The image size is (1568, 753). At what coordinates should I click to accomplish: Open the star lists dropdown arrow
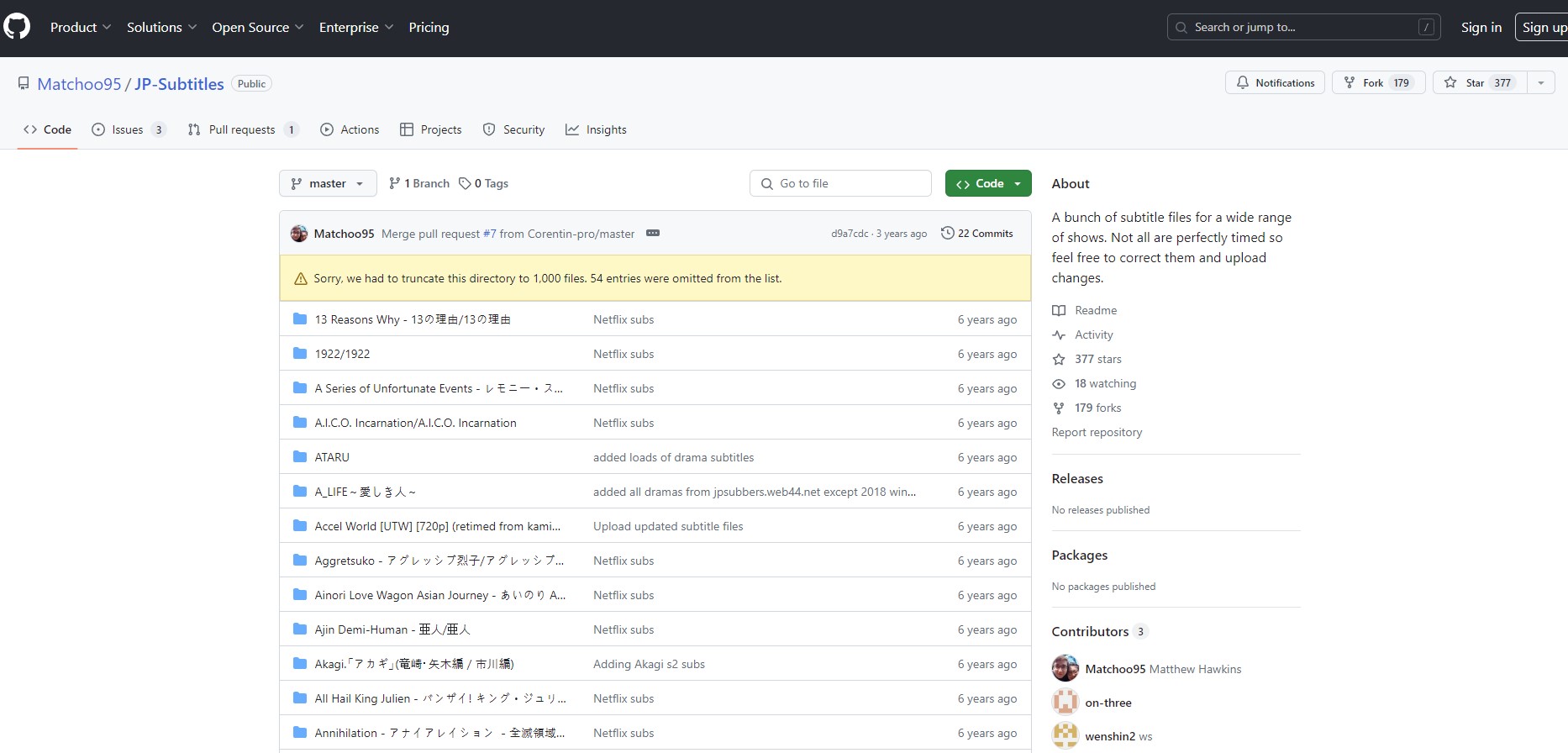(x=1541, y=82)
